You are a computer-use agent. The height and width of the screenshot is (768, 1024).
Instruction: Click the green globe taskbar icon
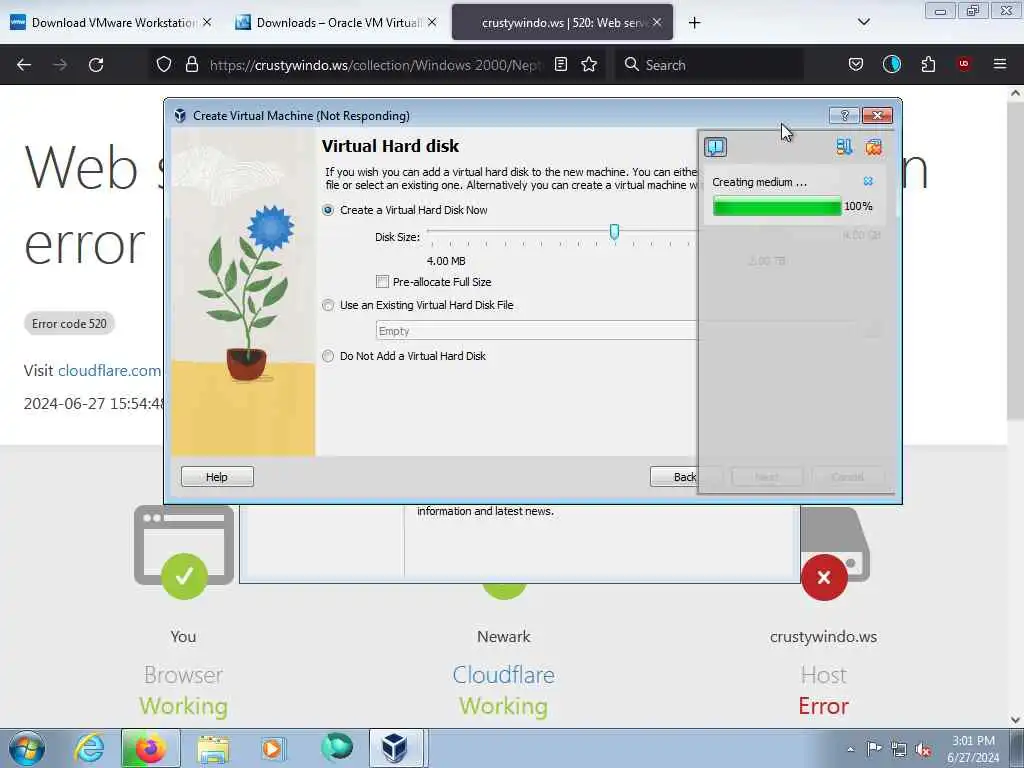pos(337,748)
